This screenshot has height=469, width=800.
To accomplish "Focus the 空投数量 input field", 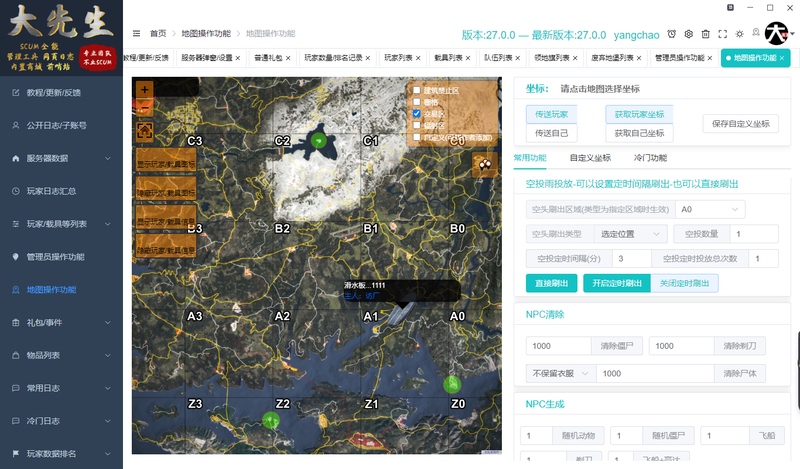I will click(x=754, y=234).
